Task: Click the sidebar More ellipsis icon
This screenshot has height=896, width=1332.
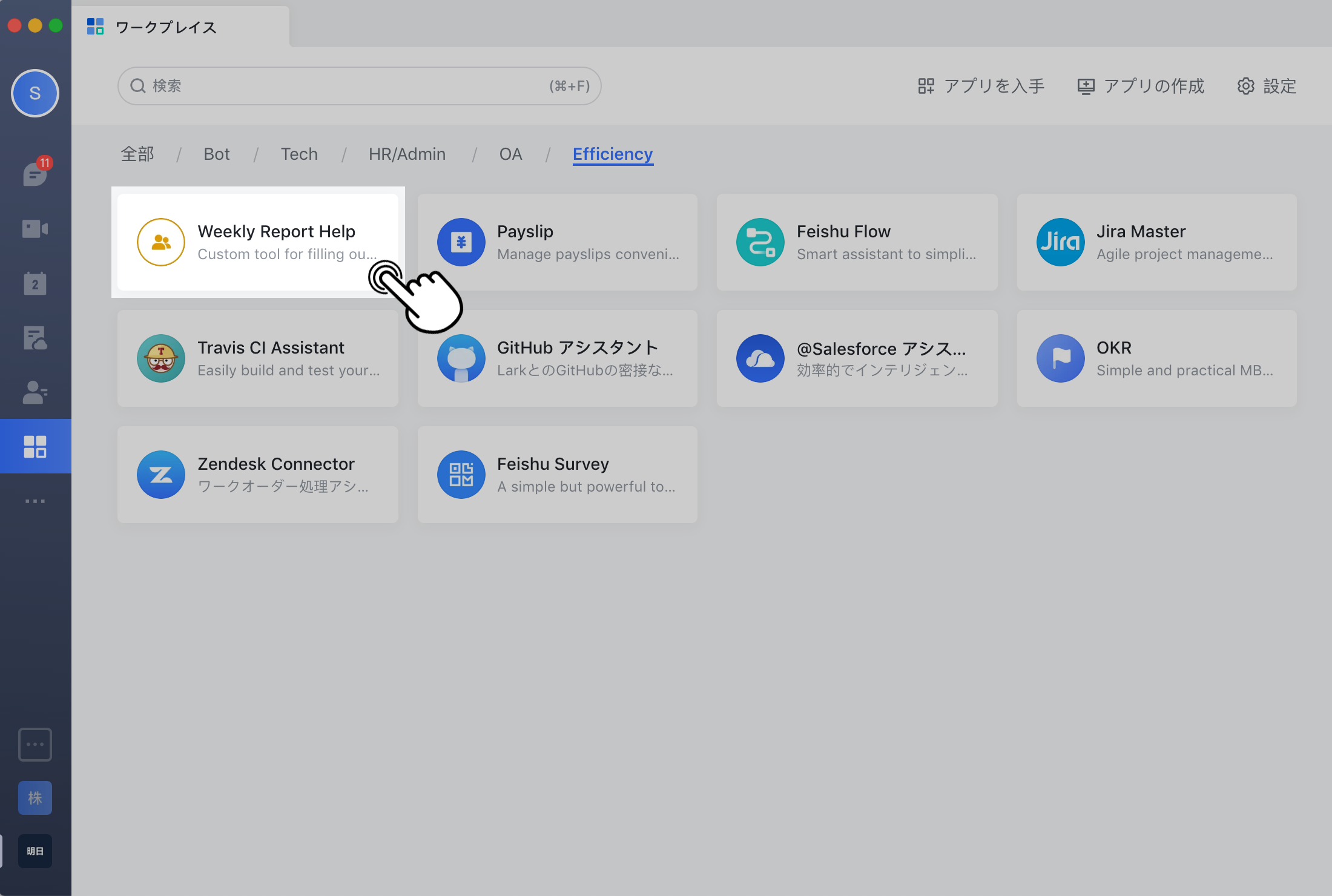Action: coord(35,501)
